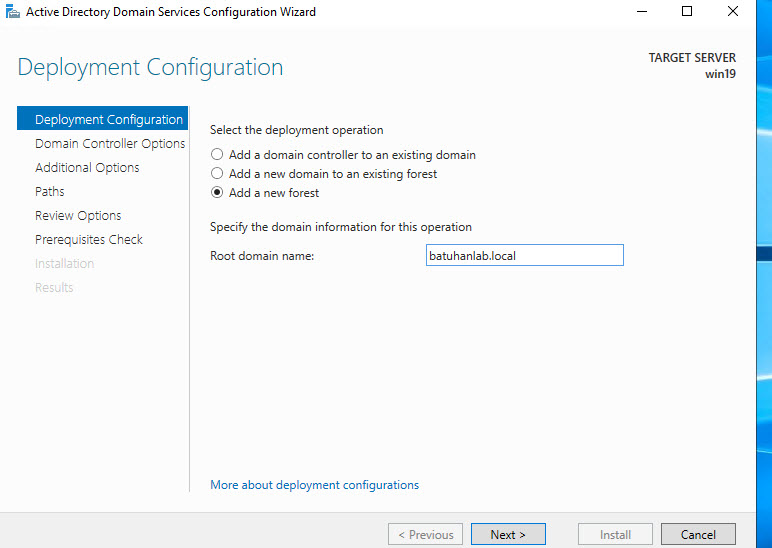
Task: Select Deployment Configuration in the sidebar
Action: tap(108, 120)
